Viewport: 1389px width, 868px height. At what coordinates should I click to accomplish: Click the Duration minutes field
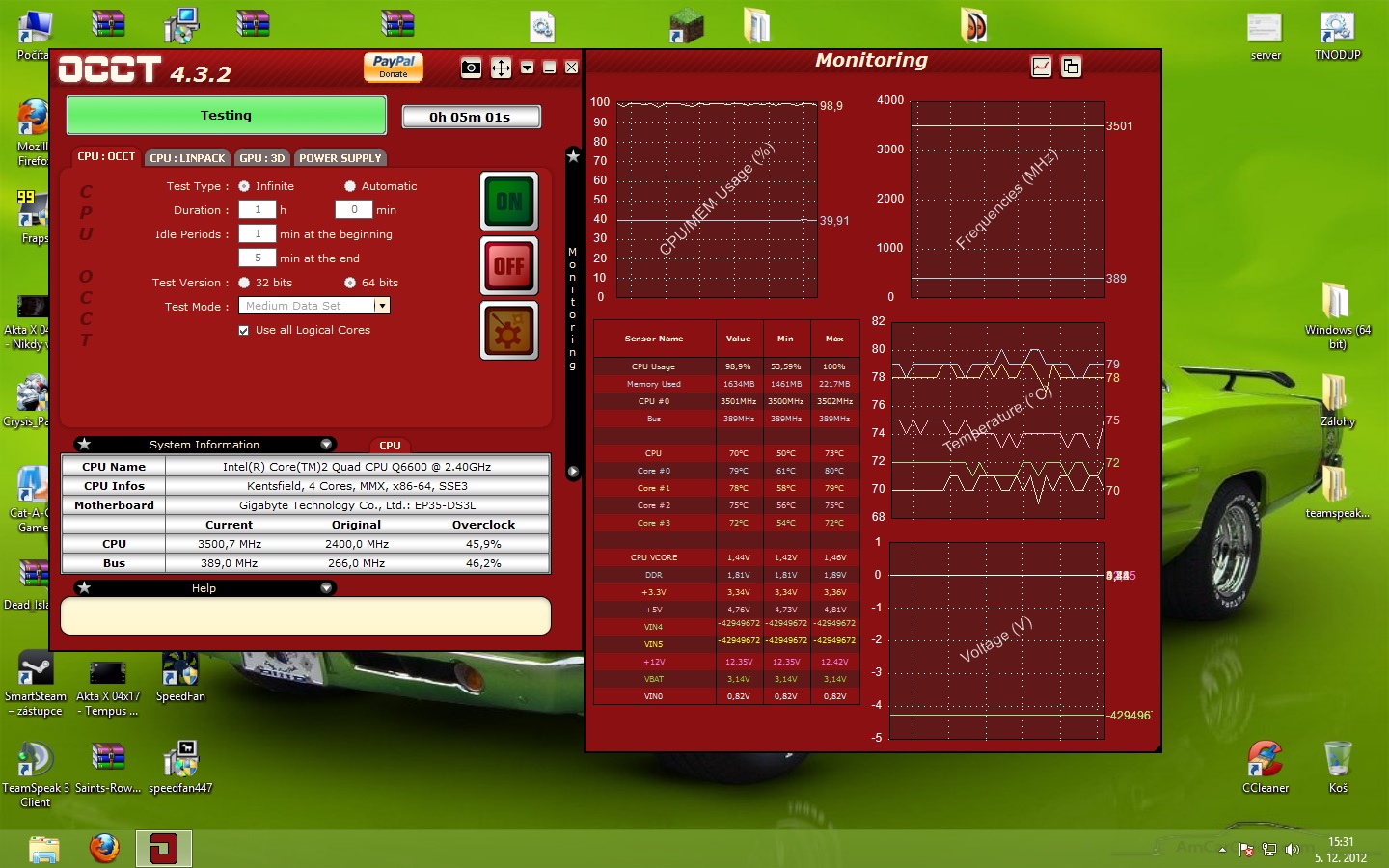354,209
